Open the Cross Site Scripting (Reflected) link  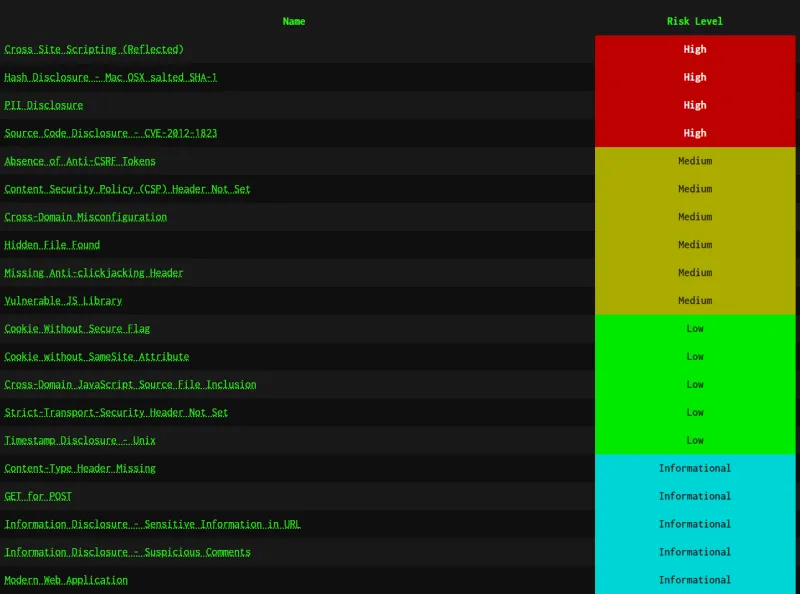coord(94,49)
